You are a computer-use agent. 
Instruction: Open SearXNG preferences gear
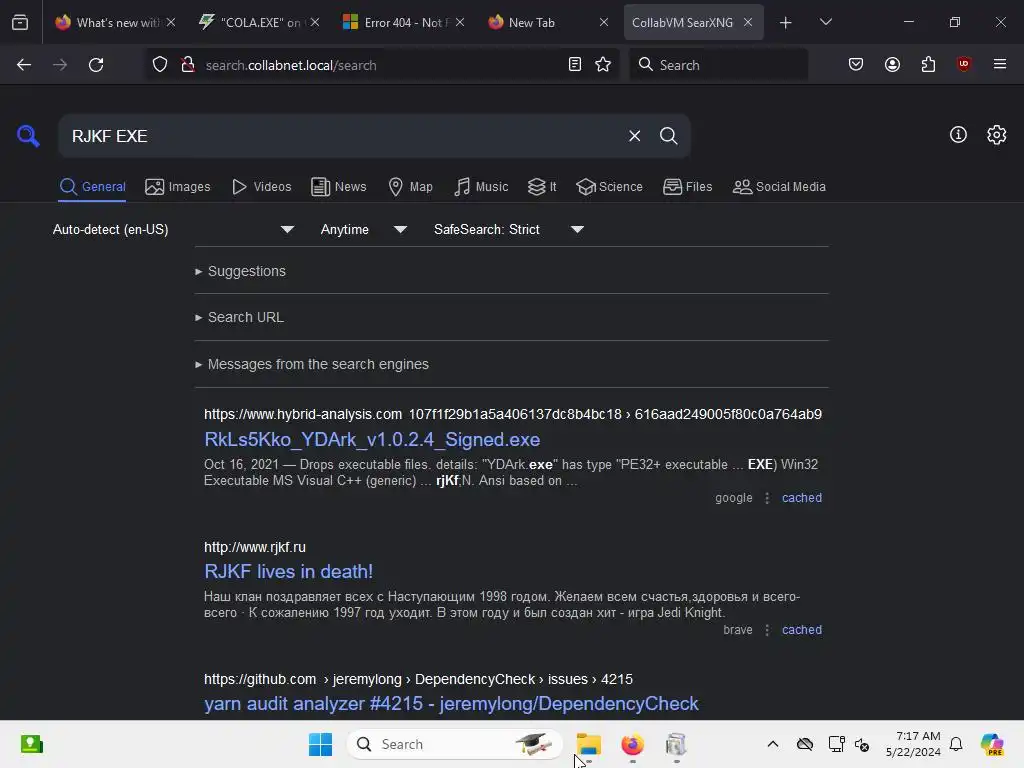997,135
